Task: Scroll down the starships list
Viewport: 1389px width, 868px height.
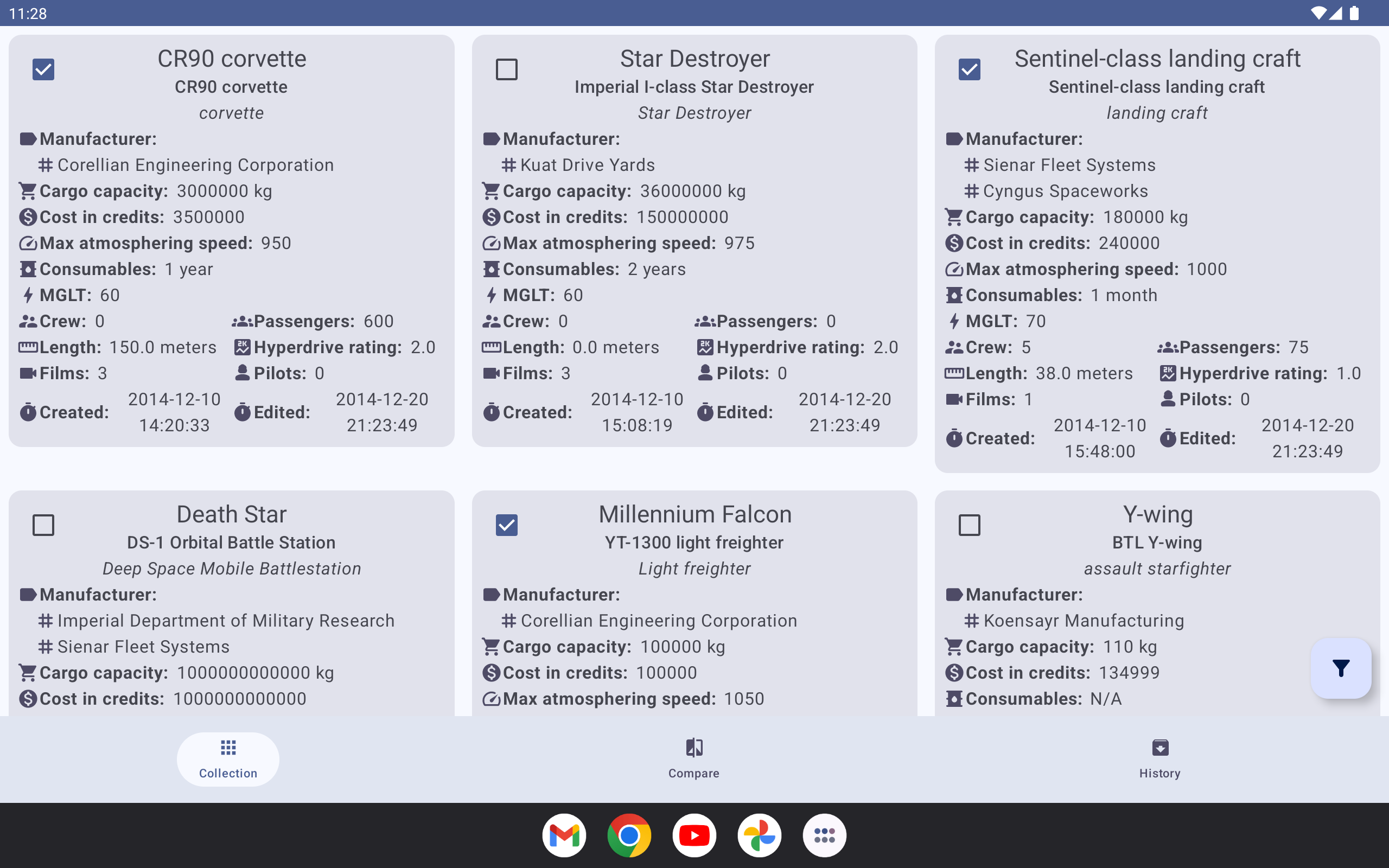Action: pyautogui.click(x=694, y=400)
